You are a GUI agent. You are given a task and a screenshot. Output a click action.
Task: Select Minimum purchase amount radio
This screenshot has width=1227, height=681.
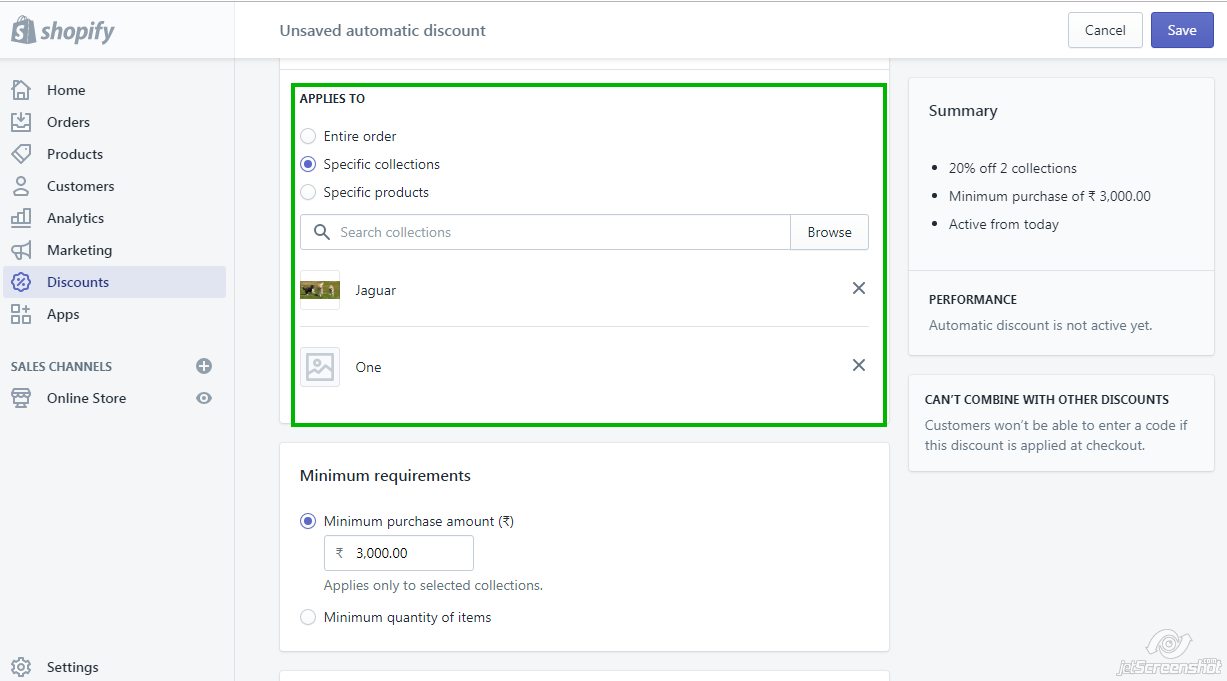[308, 521]
